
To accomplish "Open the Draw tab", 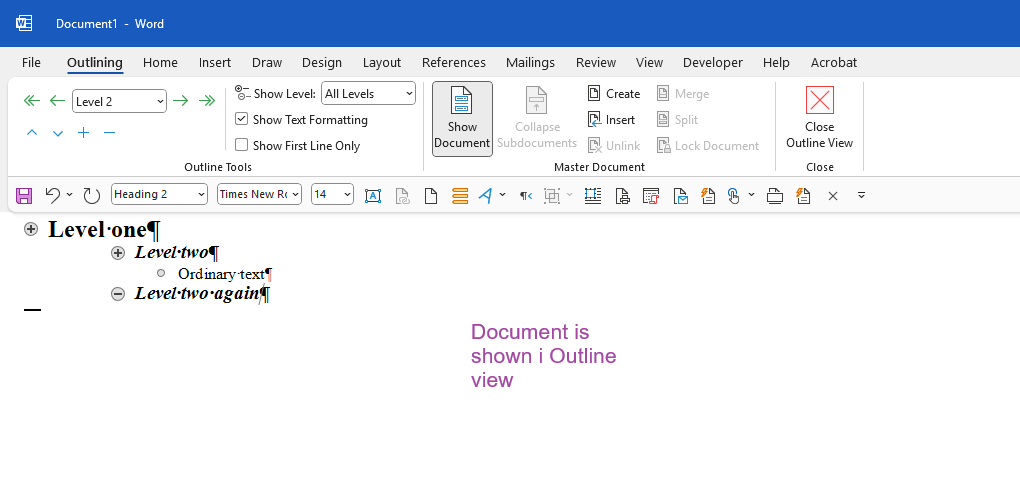I will click(x=267, y=62).
